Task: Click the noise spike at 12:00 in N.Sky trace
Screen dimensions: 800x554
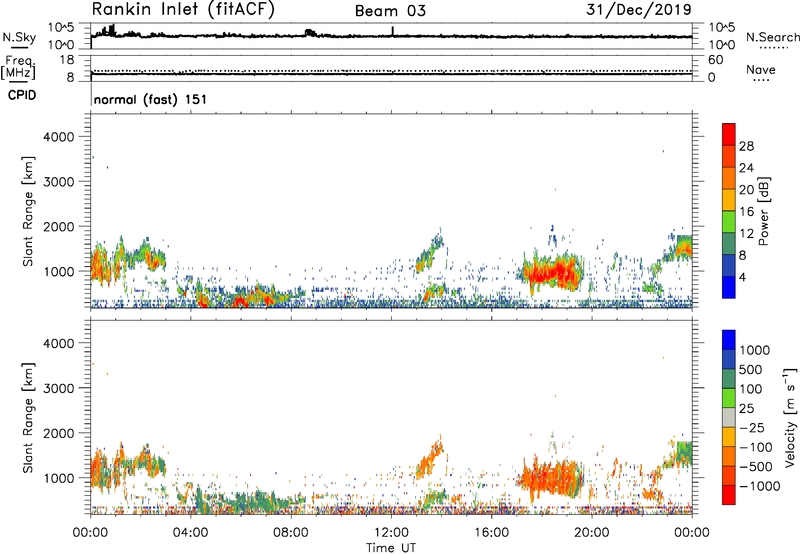Action: pyautogui.click(x=392, y=31)
